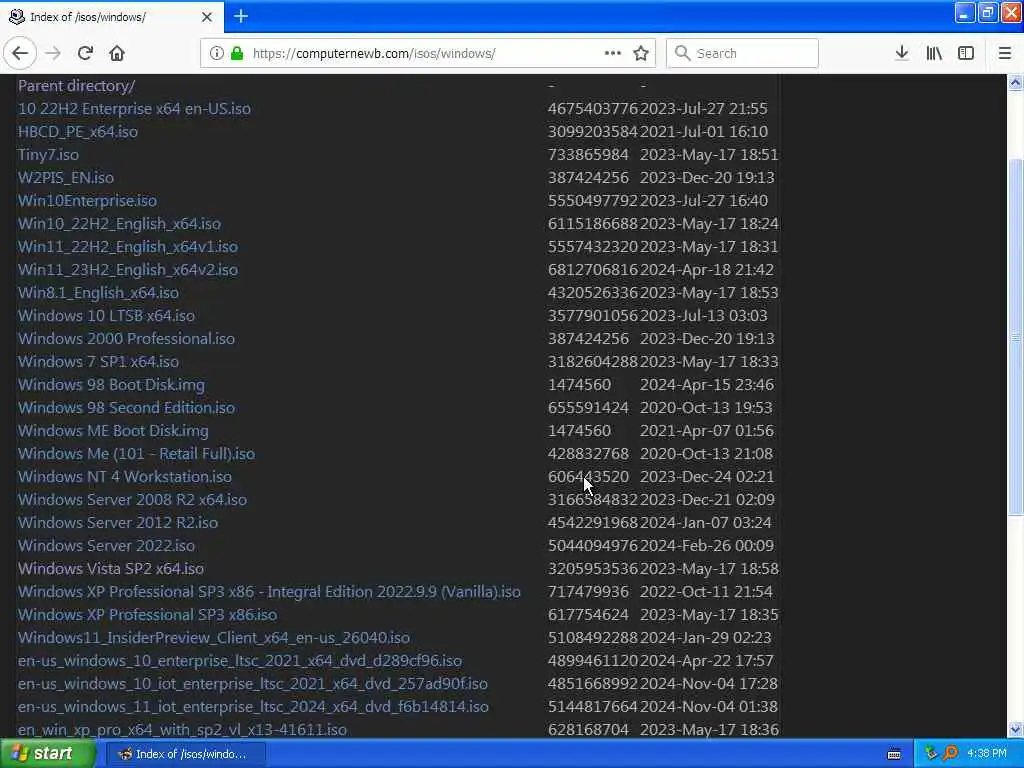Close the Index of /isos/windows/ tab
This screenshot has width=1024, height=768.
207,17
